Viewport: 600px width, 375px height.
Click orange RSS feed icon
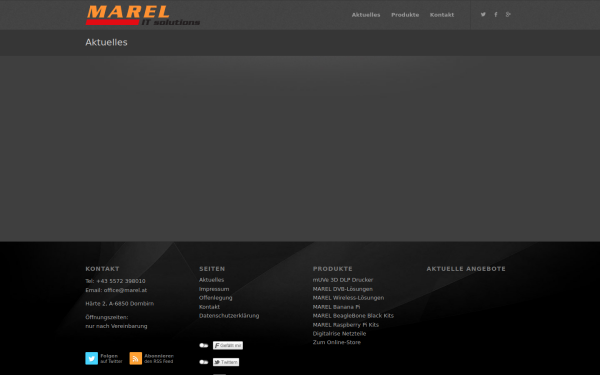(135, 358)
